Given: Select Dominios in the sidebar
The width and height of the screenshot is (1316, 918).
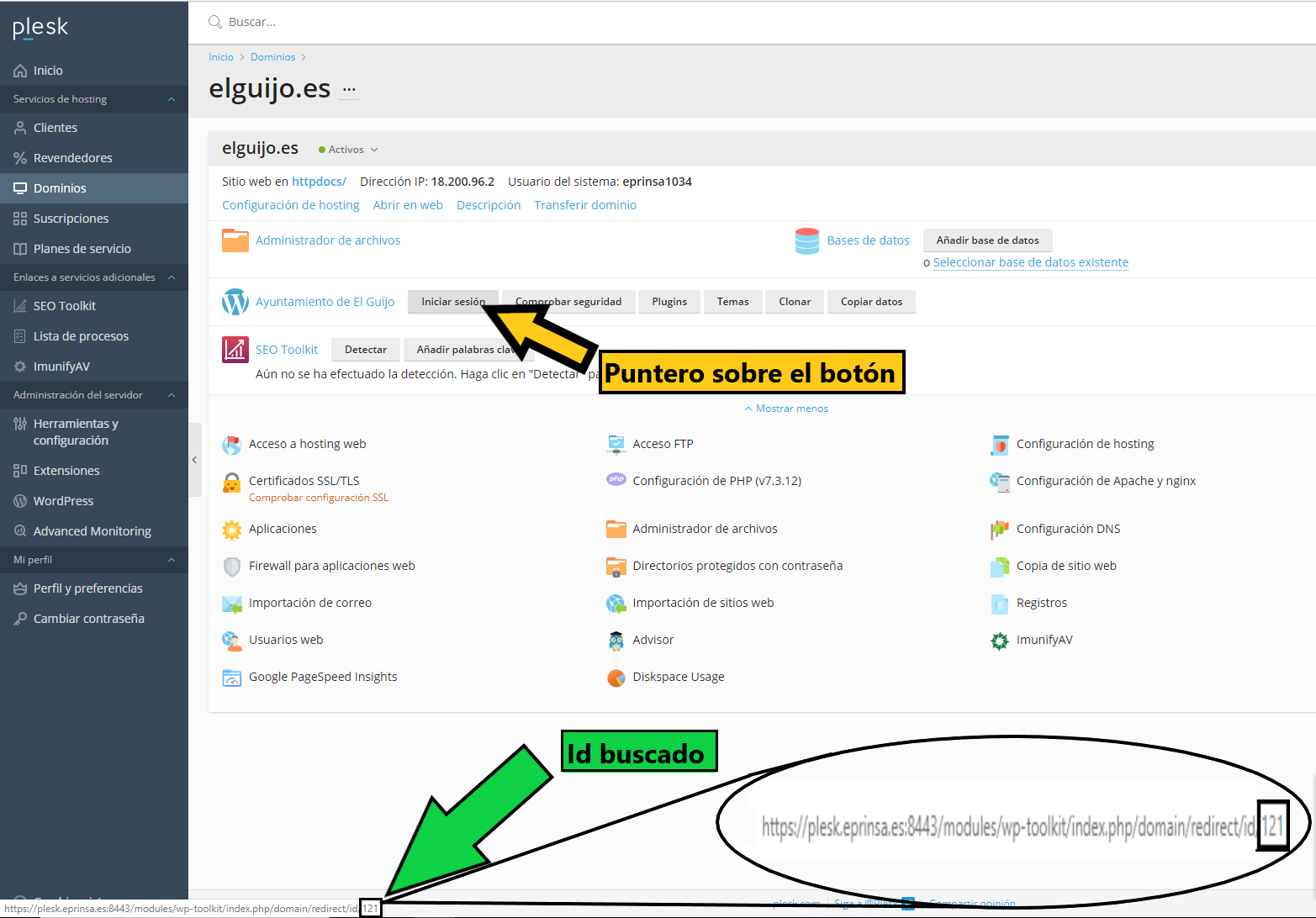Looking at the screenshot, I should tap(60, 188).
